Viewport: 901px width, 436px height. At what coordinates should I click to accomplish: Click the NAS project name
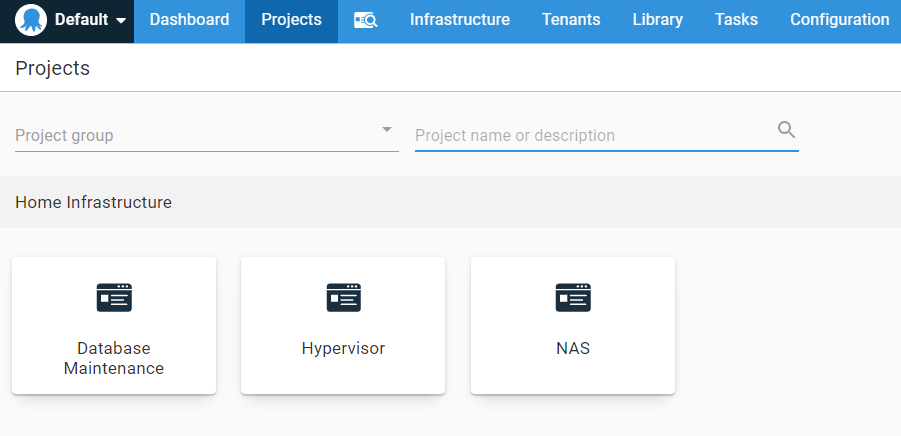click(573, 349)
